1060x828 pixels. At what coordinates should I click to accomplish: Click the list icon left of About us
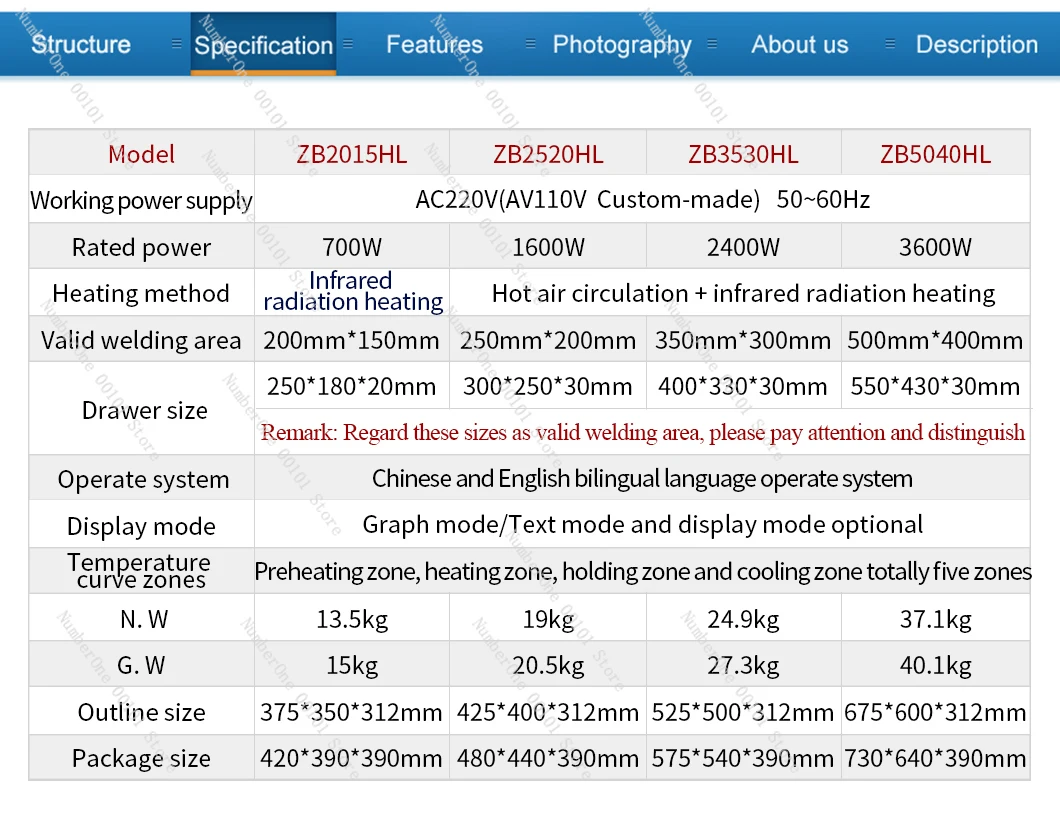(x=712, y=44)
